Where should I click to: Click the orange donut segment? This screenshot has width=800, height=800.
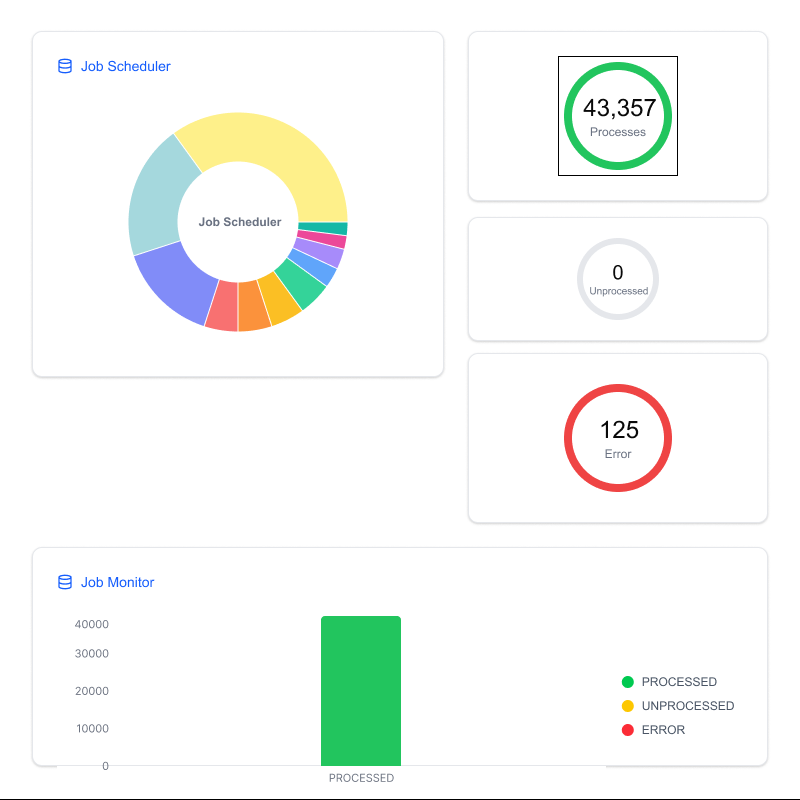click(x=254, y=306)
